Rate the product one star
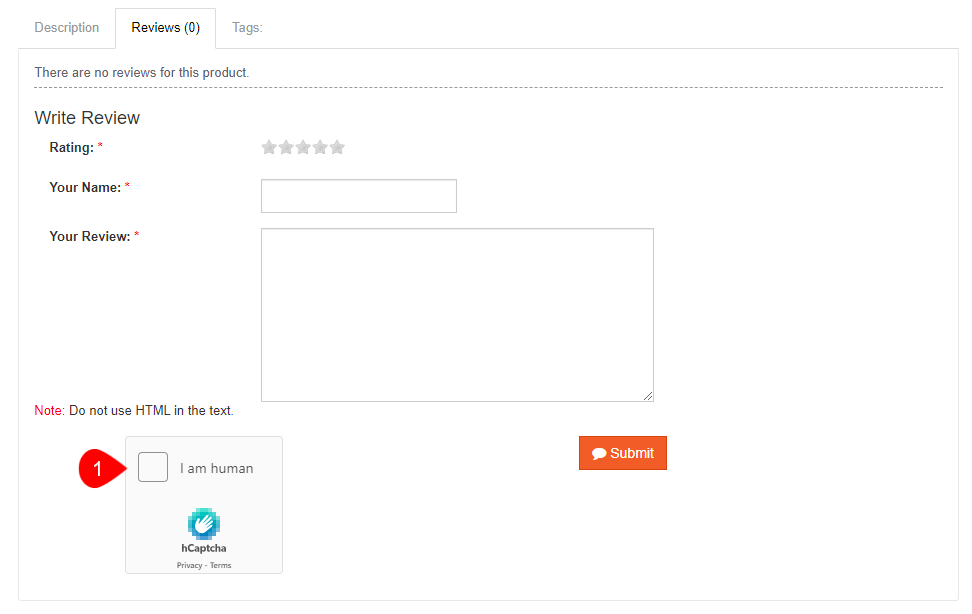This screenshot has height=614, width=972. [269, 148]
